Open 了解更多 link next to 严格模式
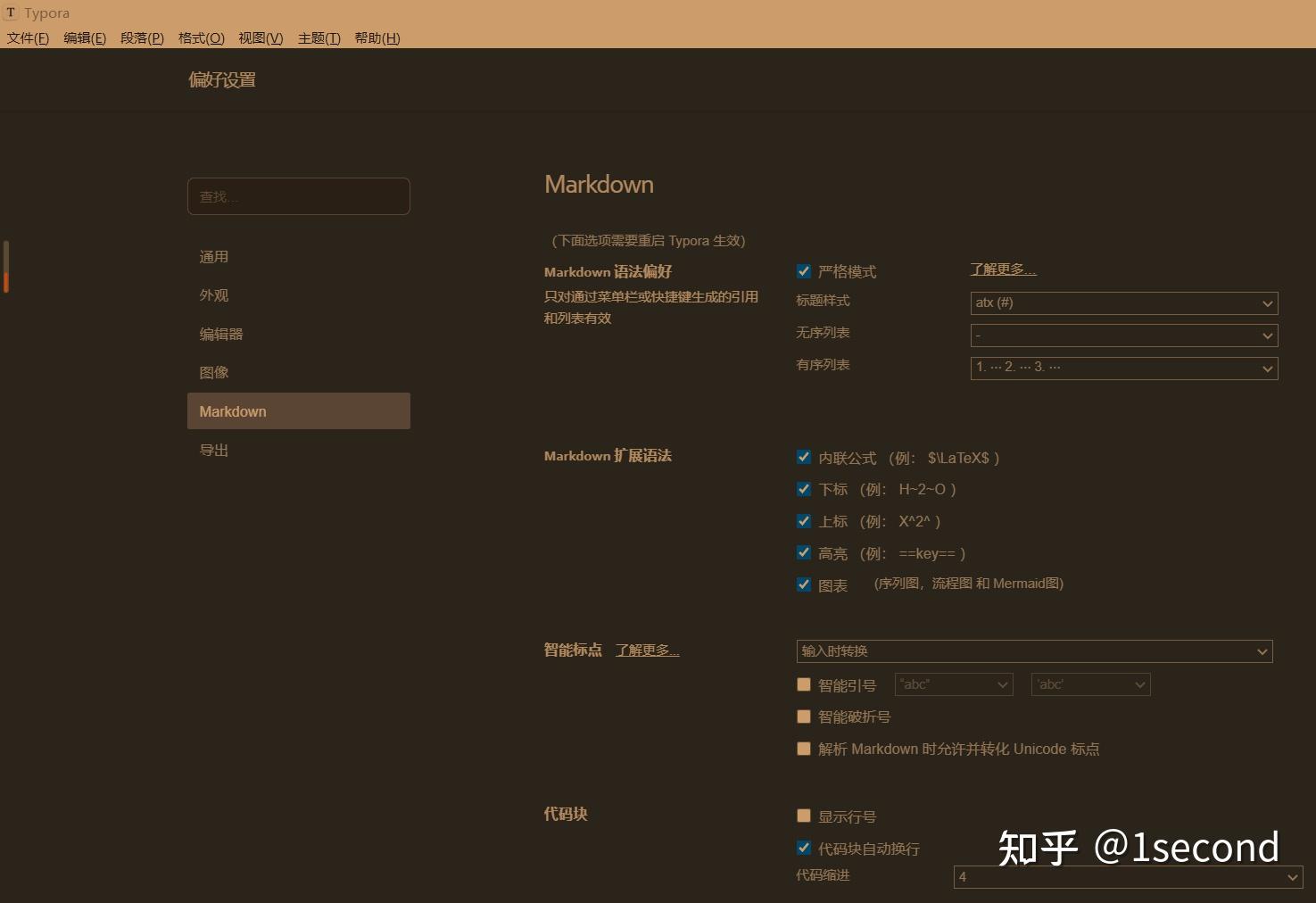This screenshot has width=1316, height=903. pyautogui.click(x=1003, y=269)
